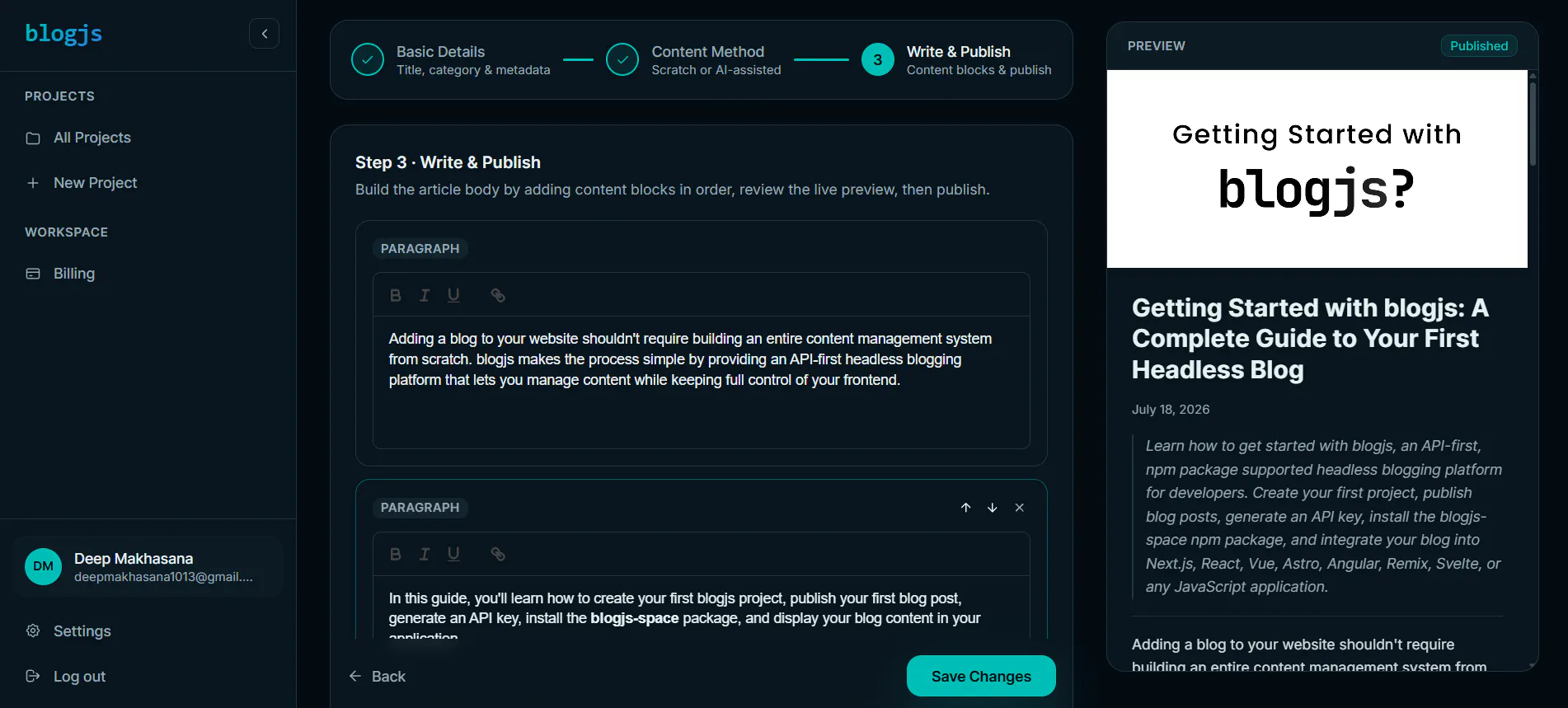The width and height of the screenshot is (1568, 708).
Task: Click into the second paragraph text area
Action: coord(702,607)
